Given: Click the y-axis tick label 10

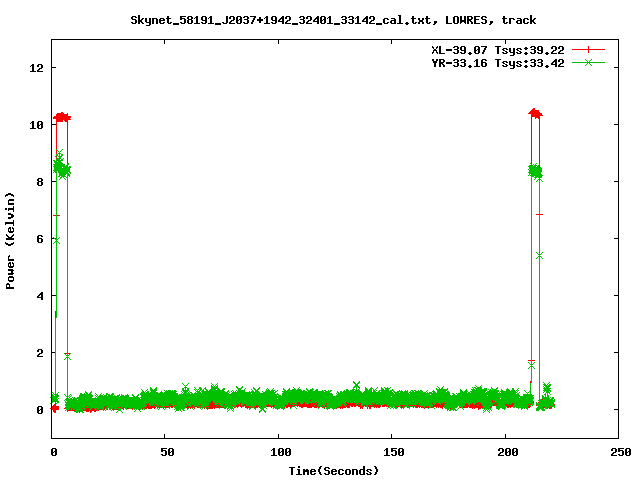Looking at the screenshot, I should click(36, 125).
